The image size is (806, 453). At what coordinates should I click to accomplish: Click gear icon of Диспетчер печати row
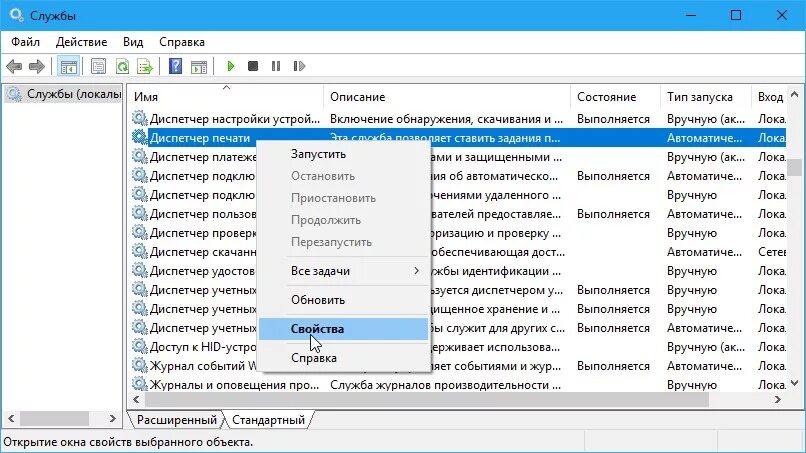[139, 137]
